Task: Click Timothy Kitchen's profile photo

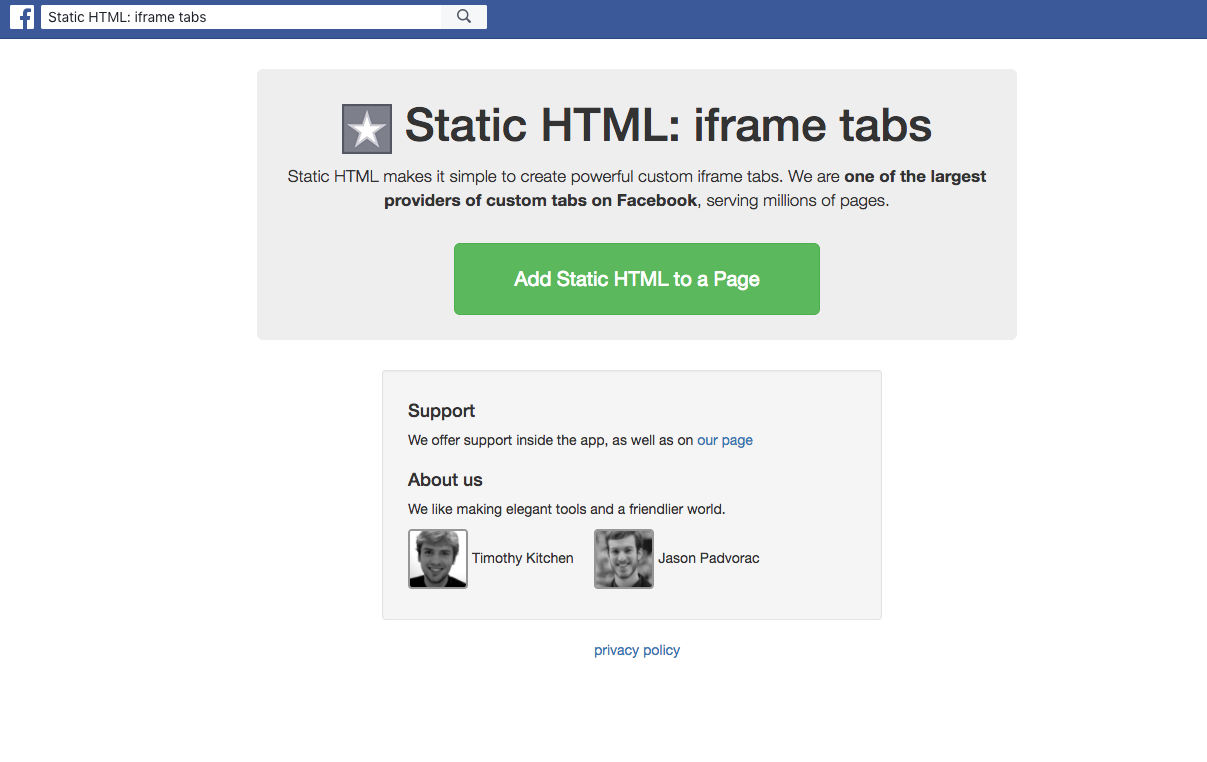Action: 438,559
